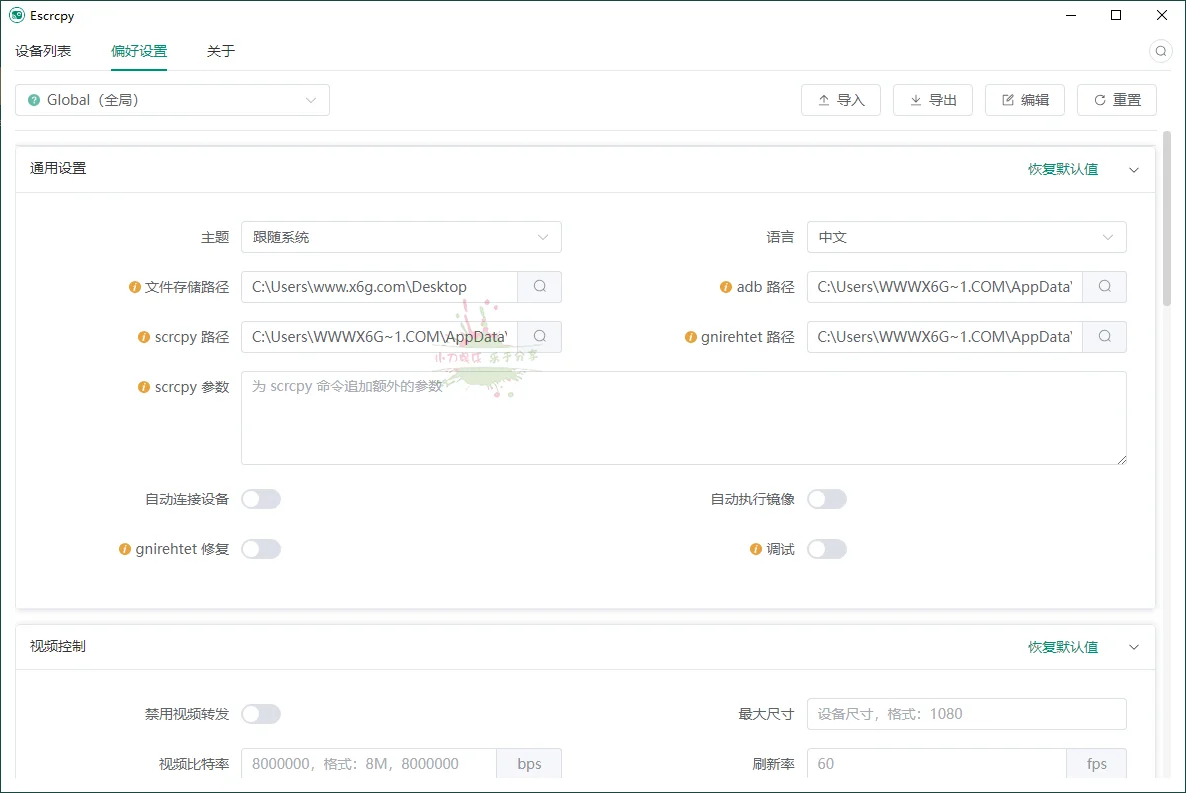Switch to the 设备列表 tab
The width and height of the screenshot is (1186, 793).
(42, 50)
